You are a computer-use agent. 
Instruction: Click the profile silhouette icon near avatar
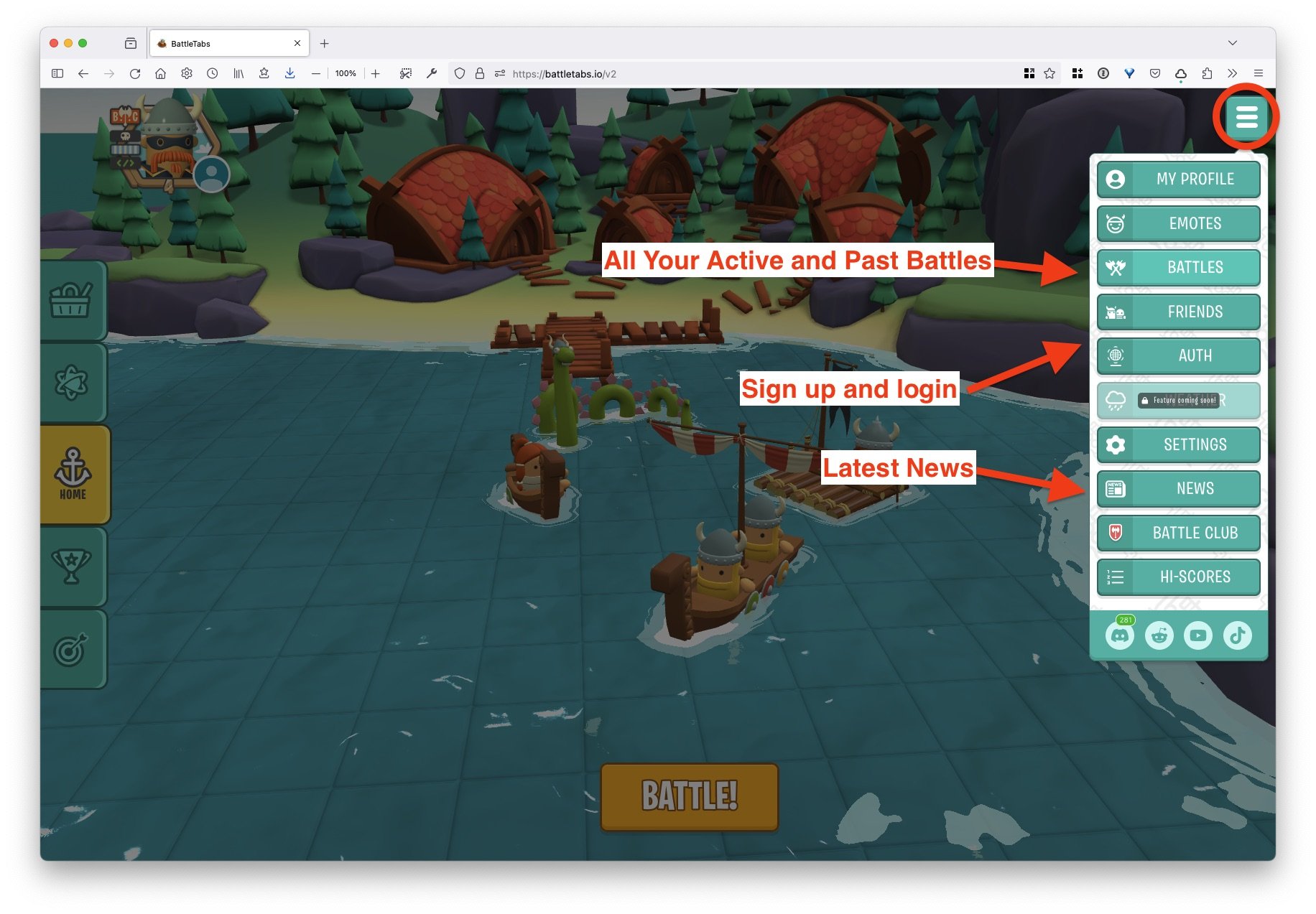(x=212, y=174)
